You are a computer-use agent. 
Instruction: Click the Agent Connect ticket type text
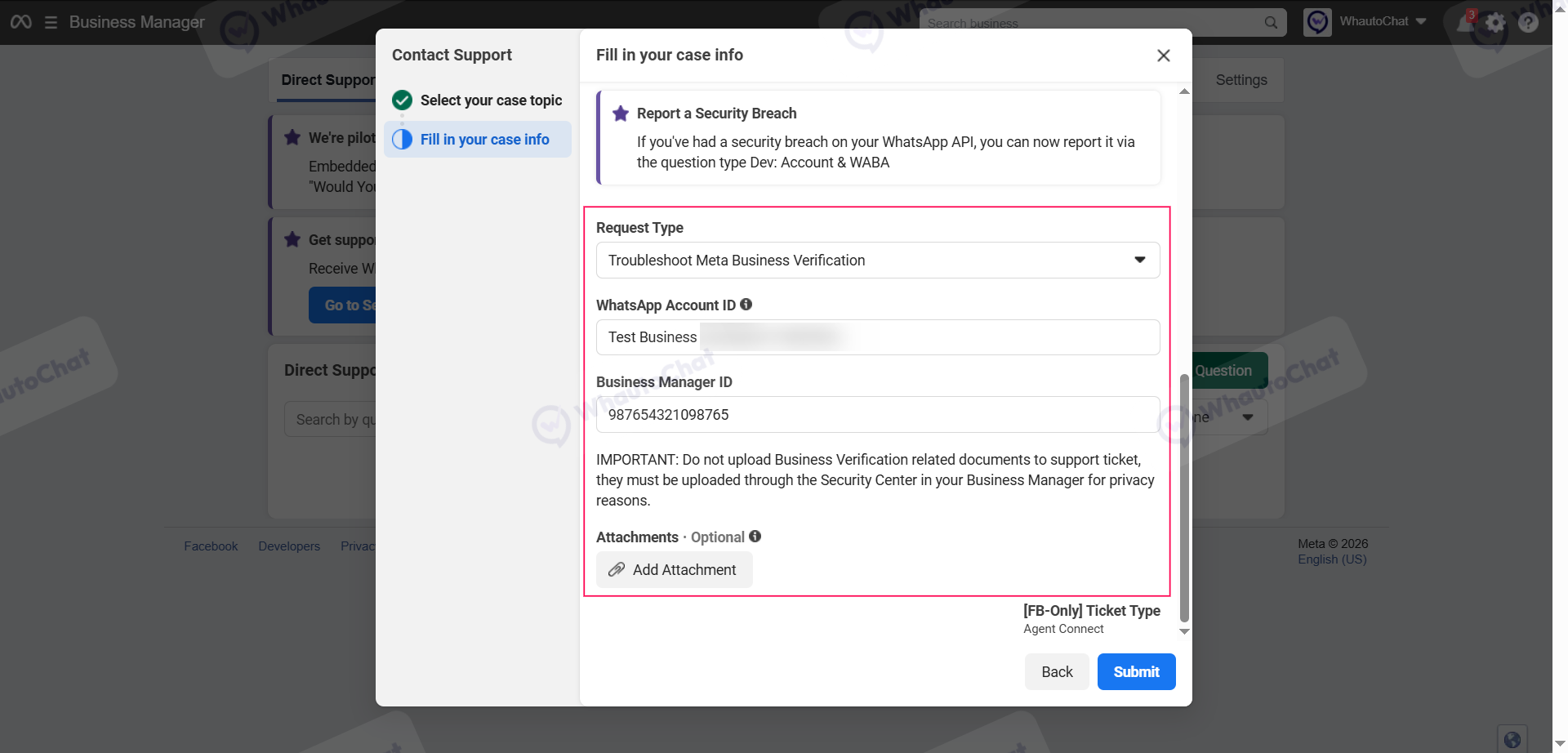click(1063, 629)
